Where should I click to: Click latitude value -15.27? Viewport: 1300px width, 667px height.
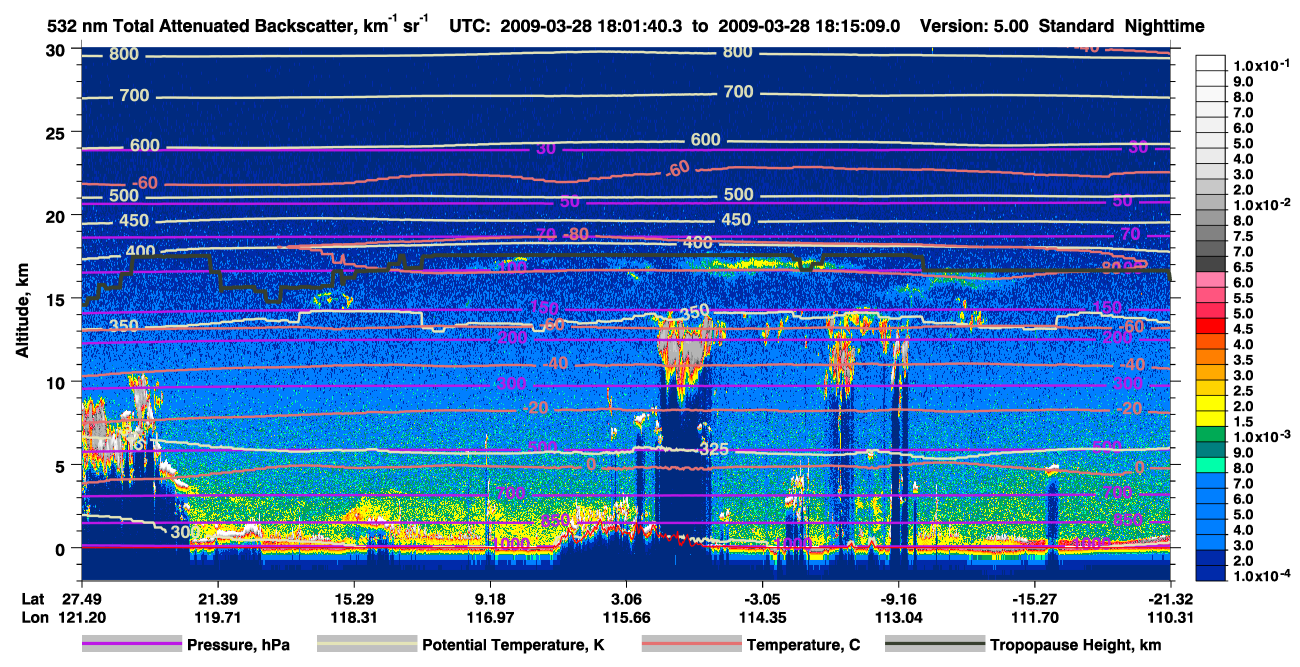(1034, 600)
